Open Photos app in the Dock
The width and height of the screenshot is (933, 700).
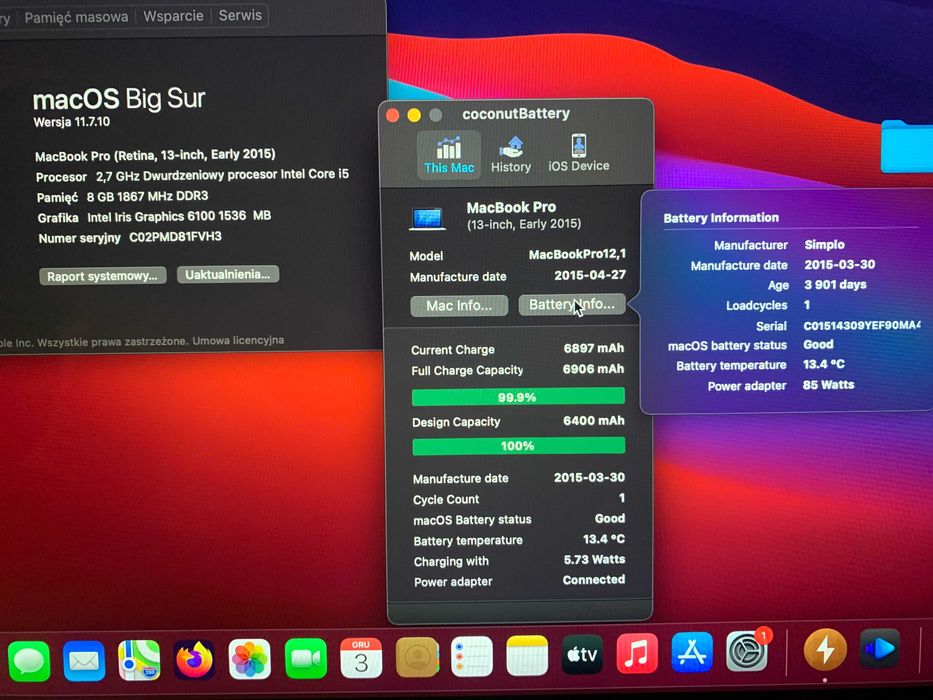(249, 659)
